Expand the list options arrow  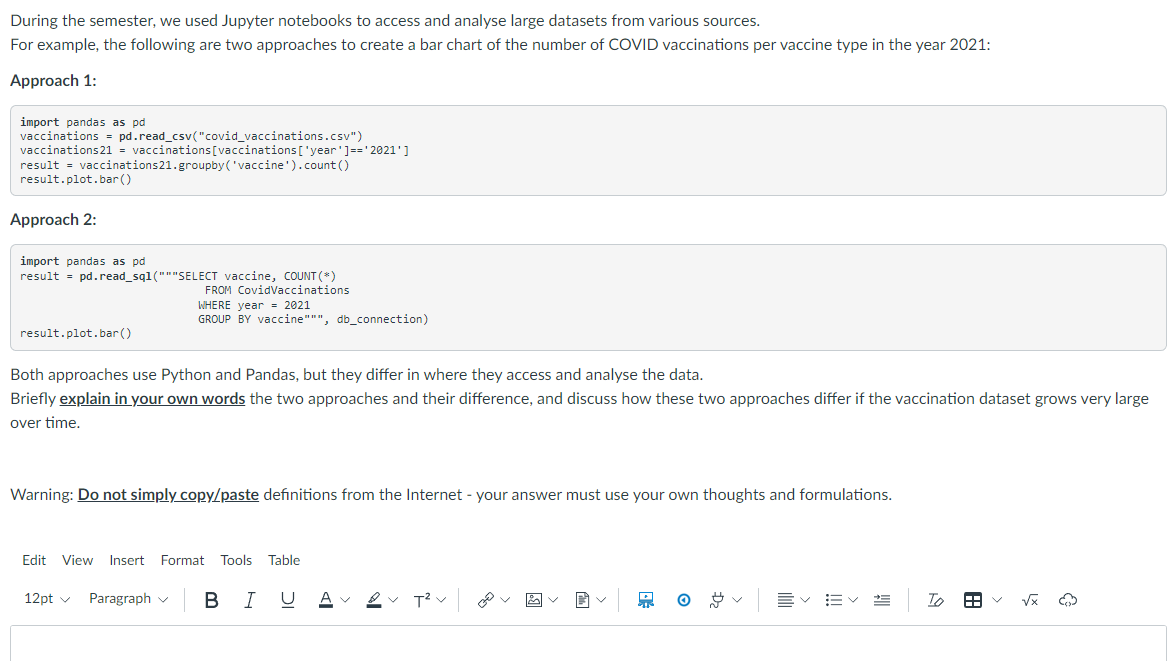pyautogui.click(x=853, y=600)
